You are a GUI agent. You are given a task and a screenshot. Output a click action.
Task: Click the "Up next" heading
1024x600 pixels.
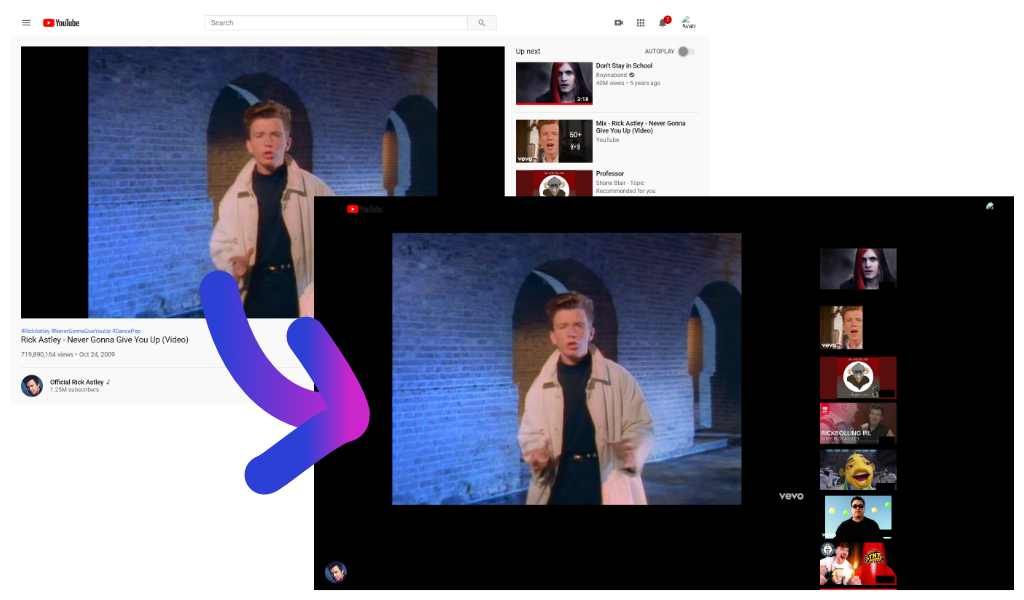tap(528, 52)
